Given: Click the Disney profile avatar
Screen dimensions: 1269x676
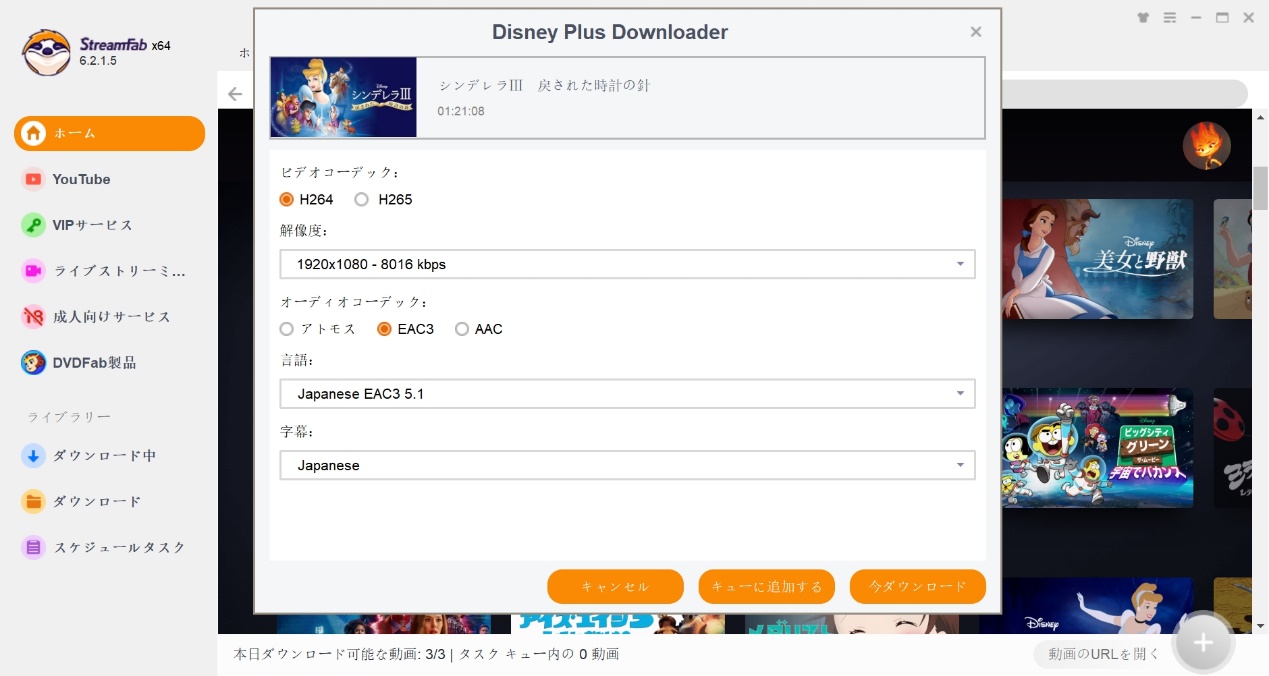Looking at the screenshot, I should click(1206, 146).
